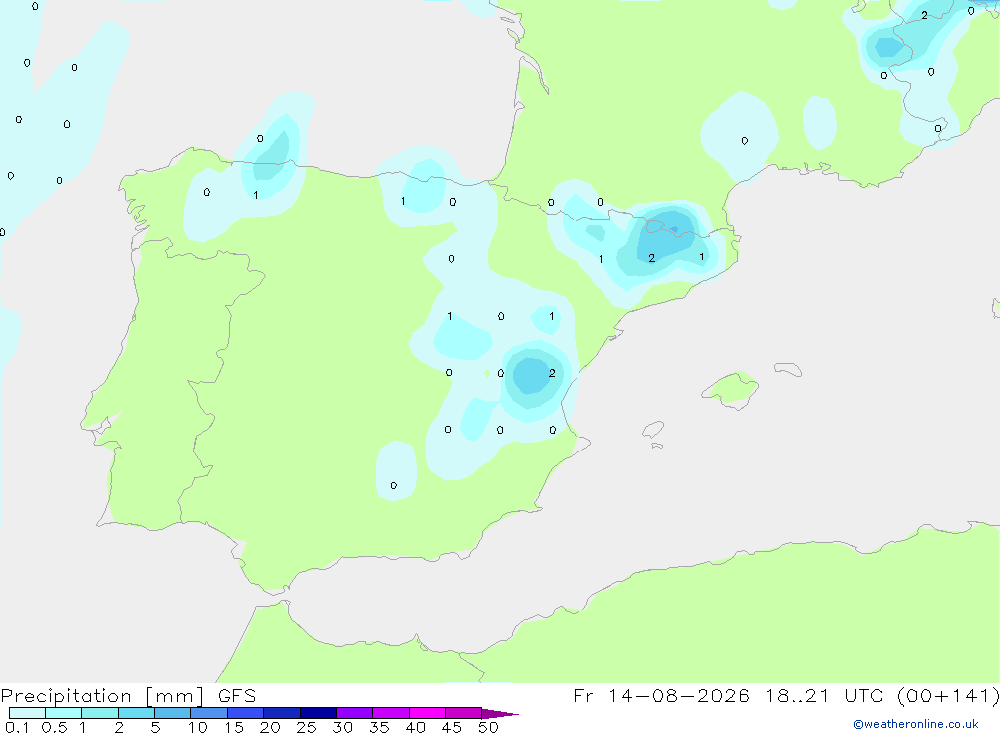Click the '50' legend scale label
The width and height of the screenshot is (1000, 733).
tap(488, 727)
